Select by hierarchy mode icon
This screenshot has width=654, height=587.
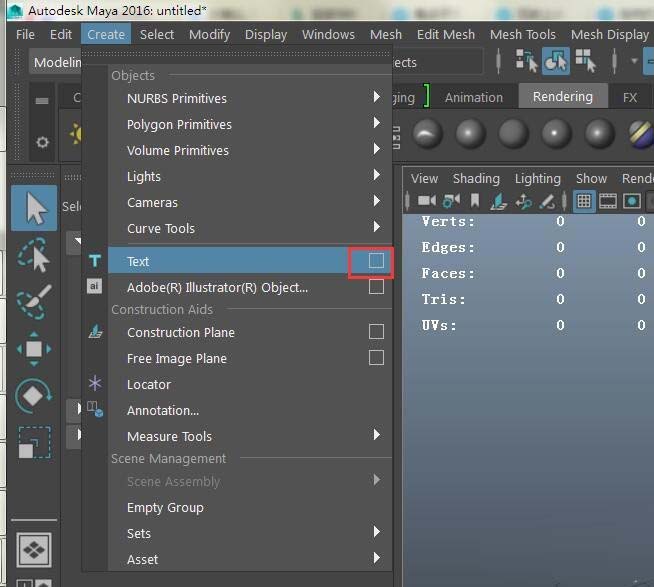[526, 61]
